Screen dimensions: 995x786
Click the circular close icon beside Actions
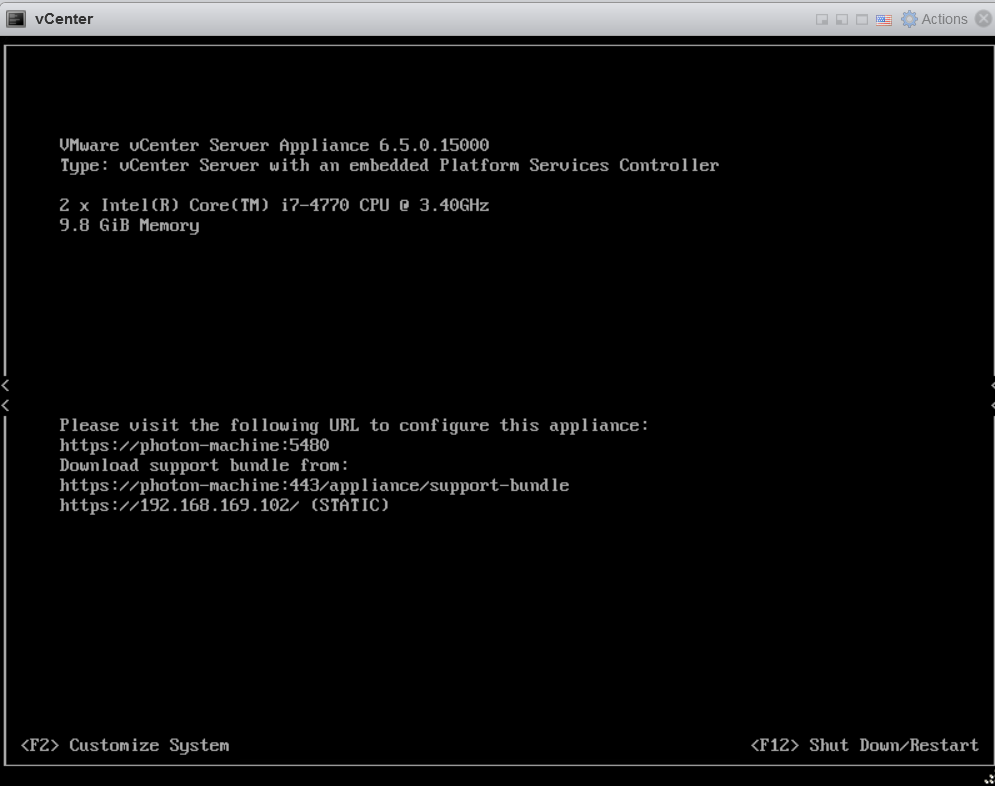pos(983,19)
